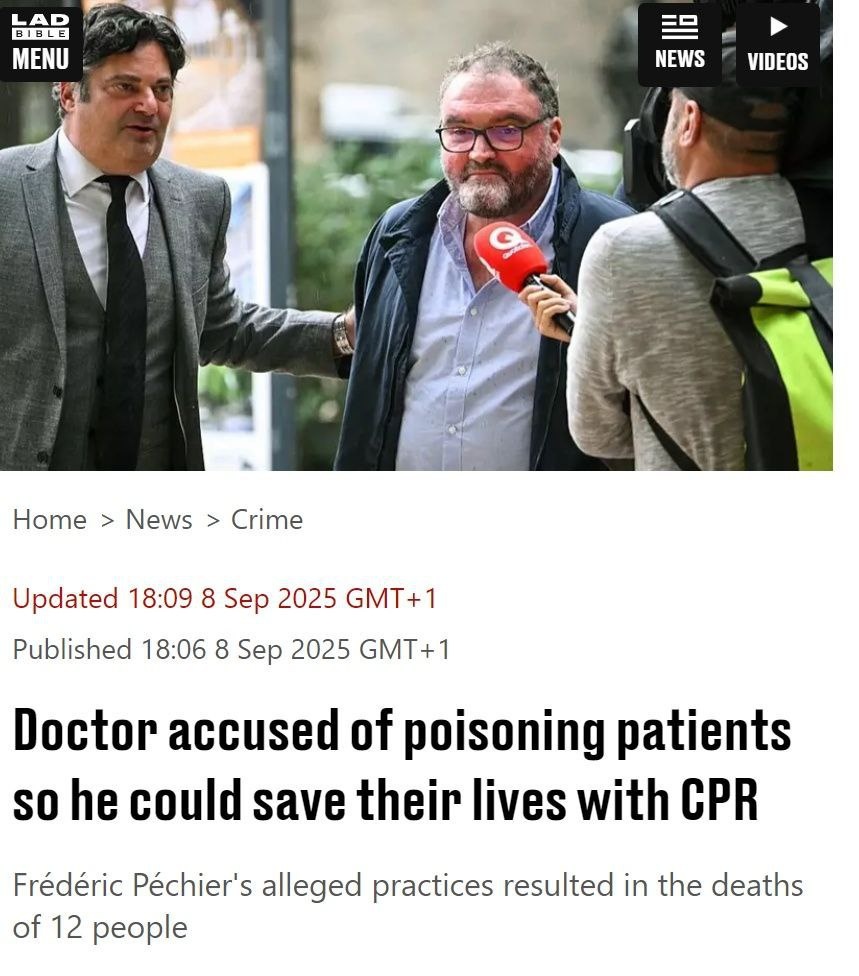Viewport: 859px width, 976px height.
Task: Click the second breadcrumb chevron separator
Action: pyautogui.click(x=213, y=520)
